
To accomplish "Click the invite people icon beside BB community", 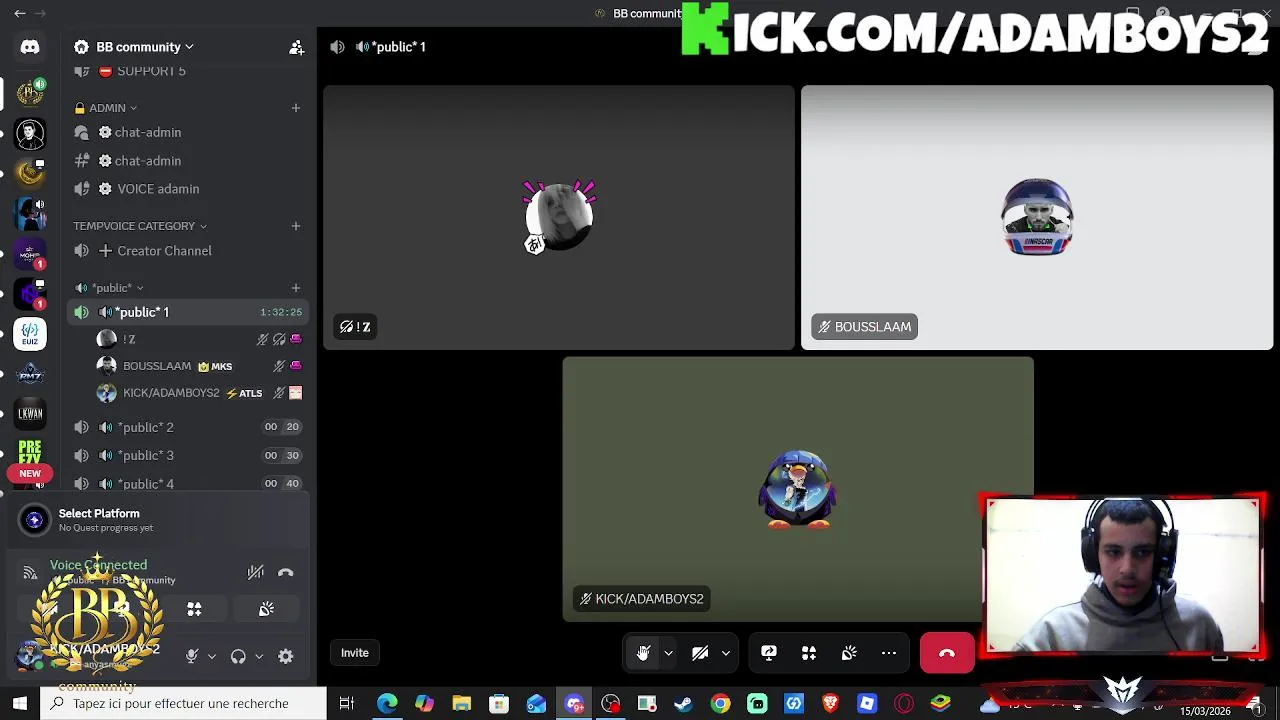I will pos(296,47).
